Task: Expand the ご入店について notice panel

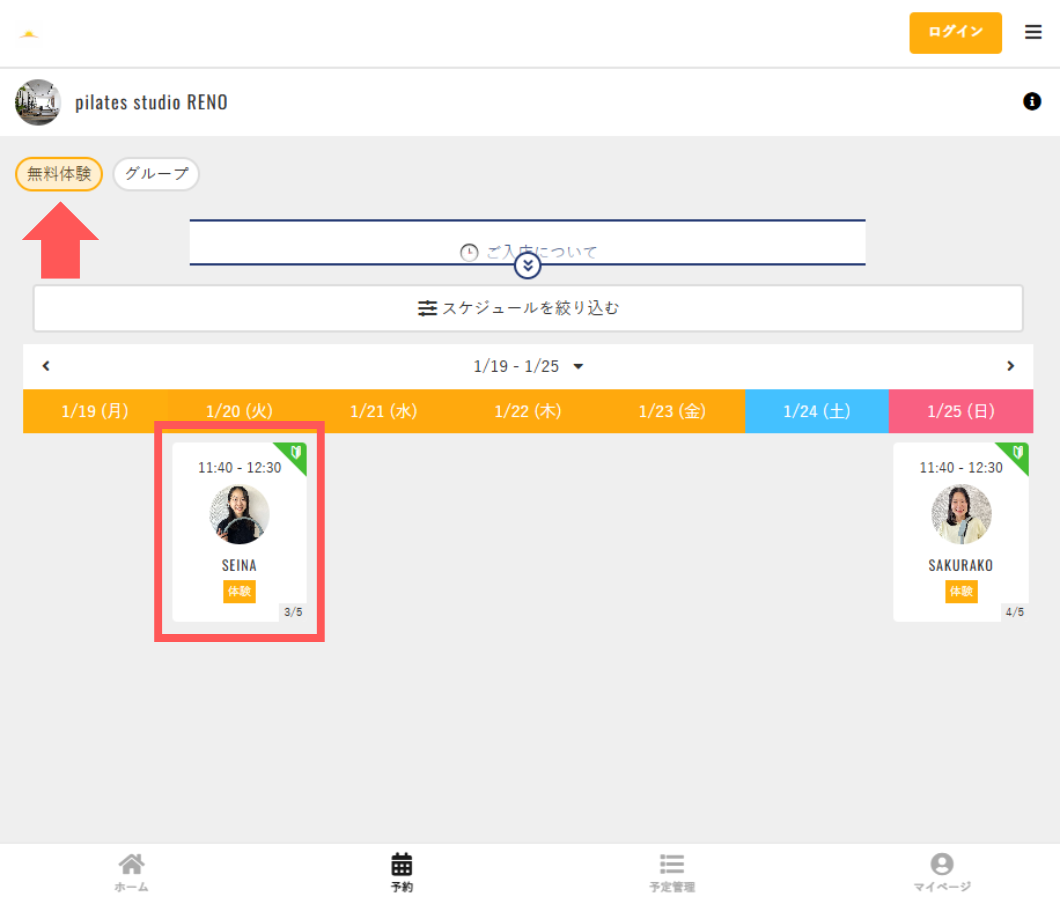Action: tap(527, 266)
